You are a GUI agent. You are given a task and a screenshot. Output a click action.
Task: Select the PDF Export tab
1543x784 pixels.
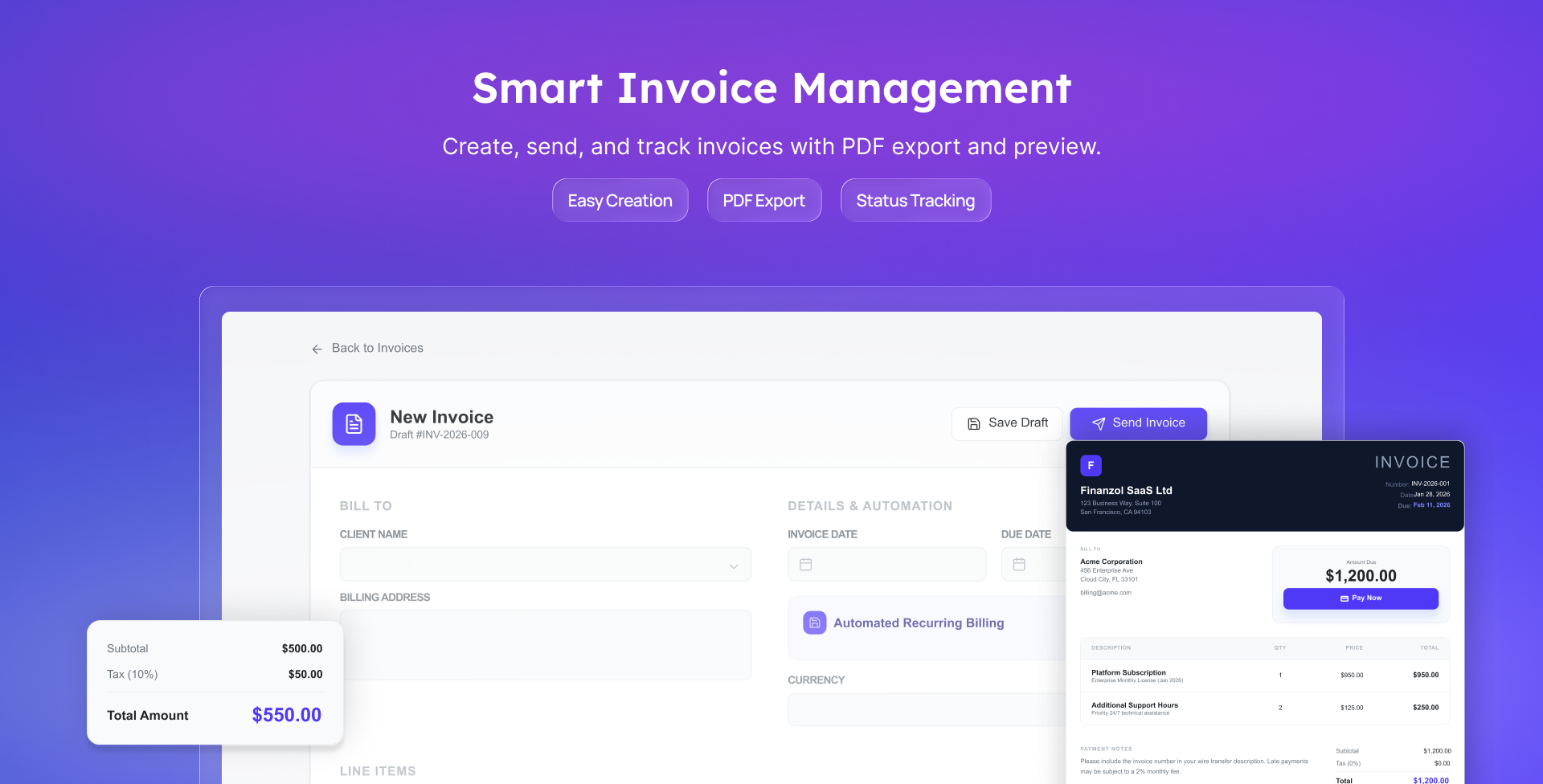pos(763,200)
